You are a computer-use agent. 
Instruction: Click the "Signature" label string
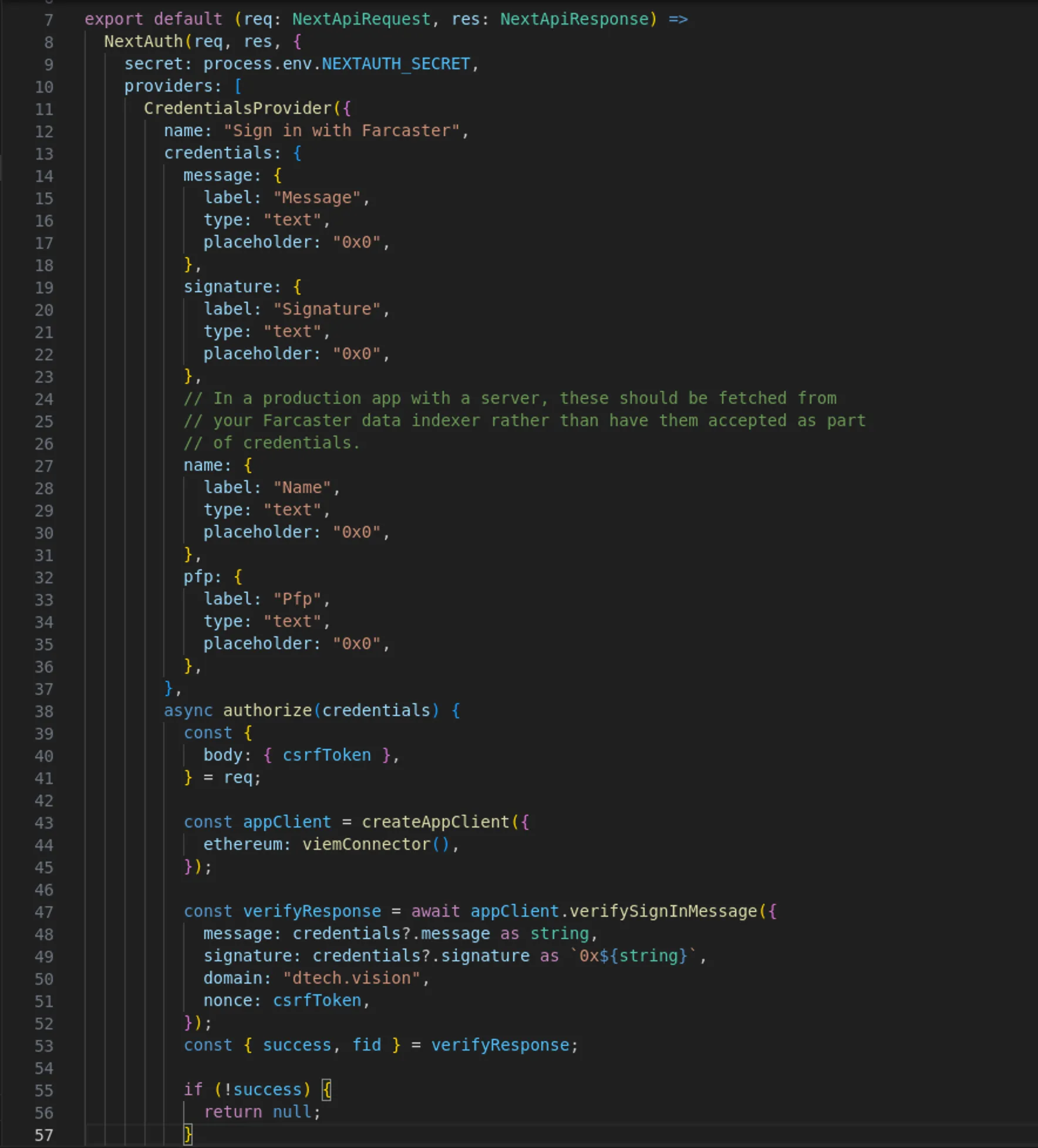point(327,309)
